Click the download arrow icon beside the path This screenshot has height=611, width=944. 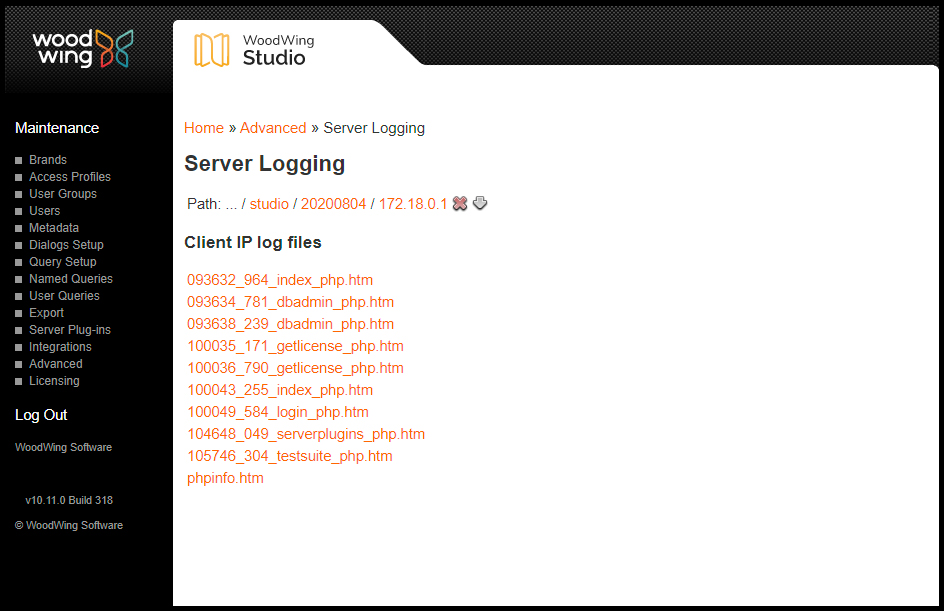pyautogui.click(x=480, y=204)
